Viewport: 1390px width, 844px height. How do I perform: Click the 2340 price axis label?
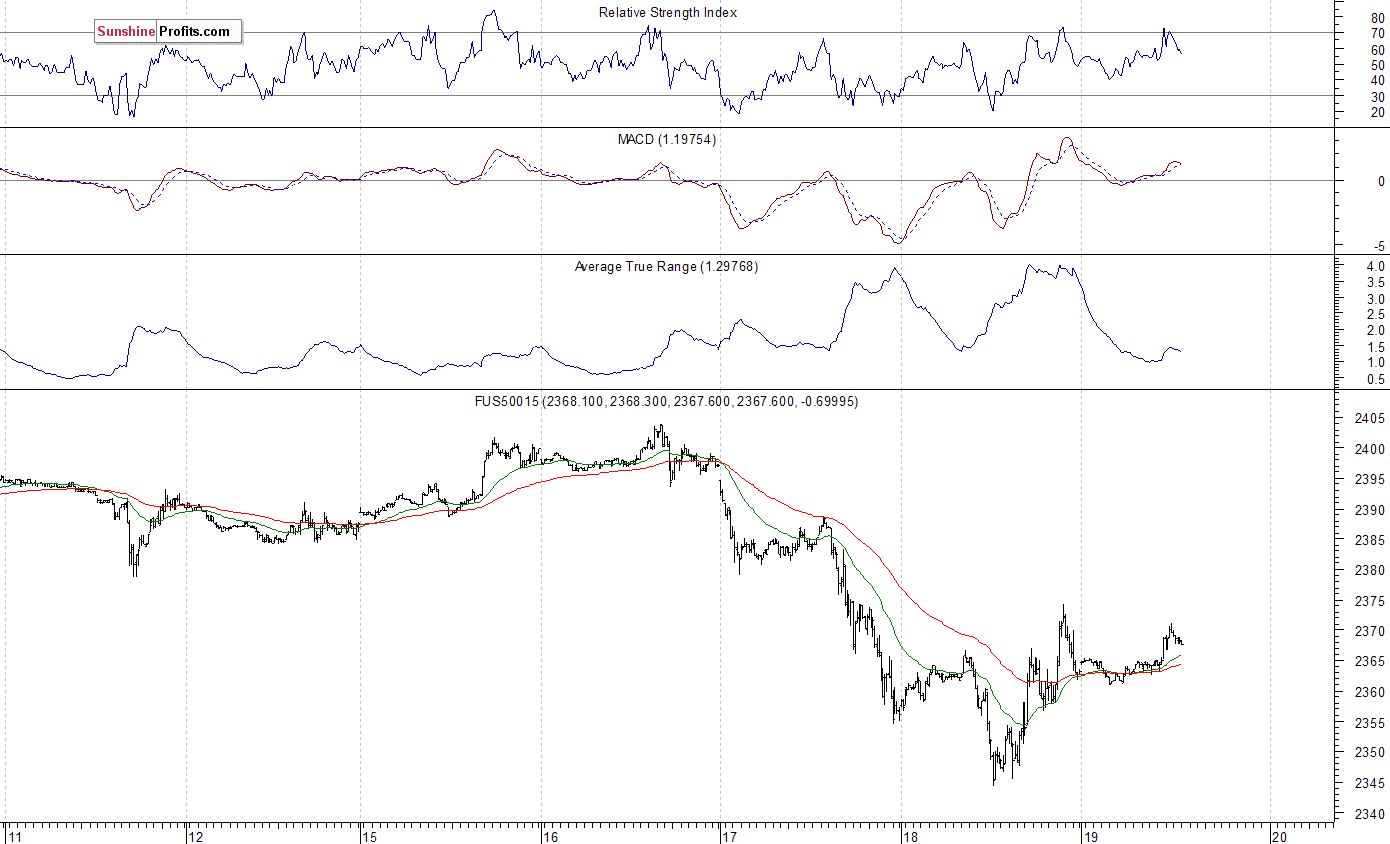(x=1371, y=813)
